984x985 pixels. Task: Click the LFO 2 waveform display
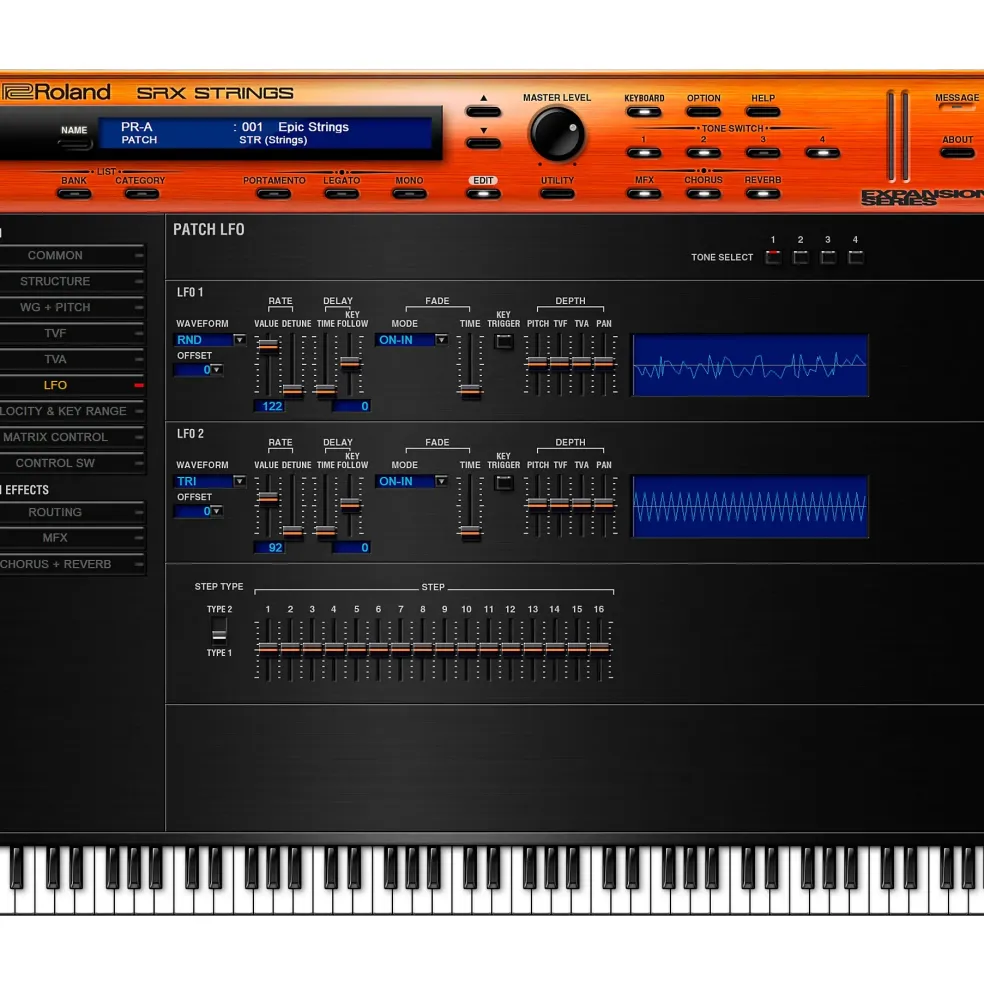750,506
